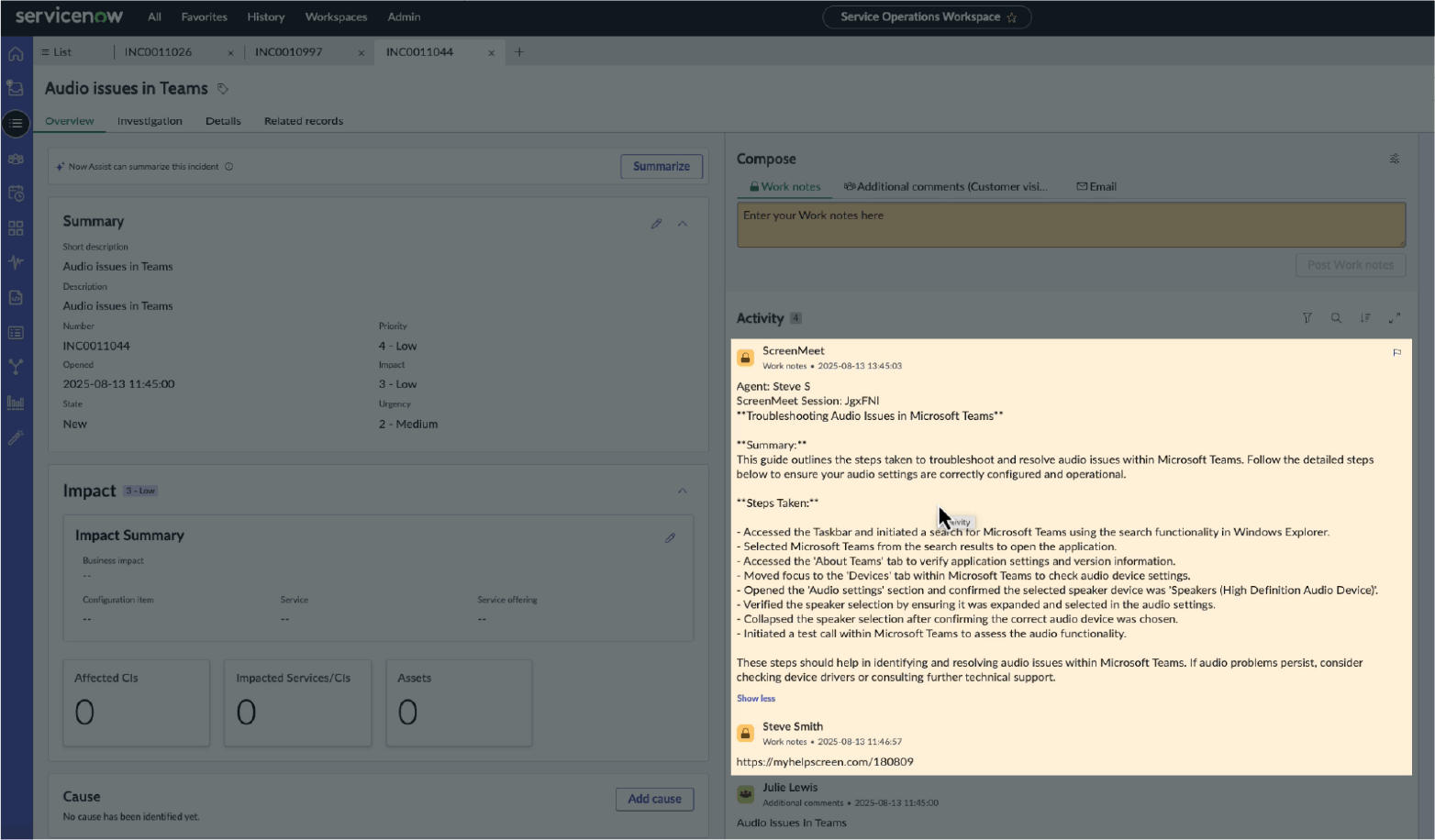The width and height of the screenshot is (1435, 840).
Task: Open the Analytics charts icon in the sidebar
Action: (x=15, y=402)
